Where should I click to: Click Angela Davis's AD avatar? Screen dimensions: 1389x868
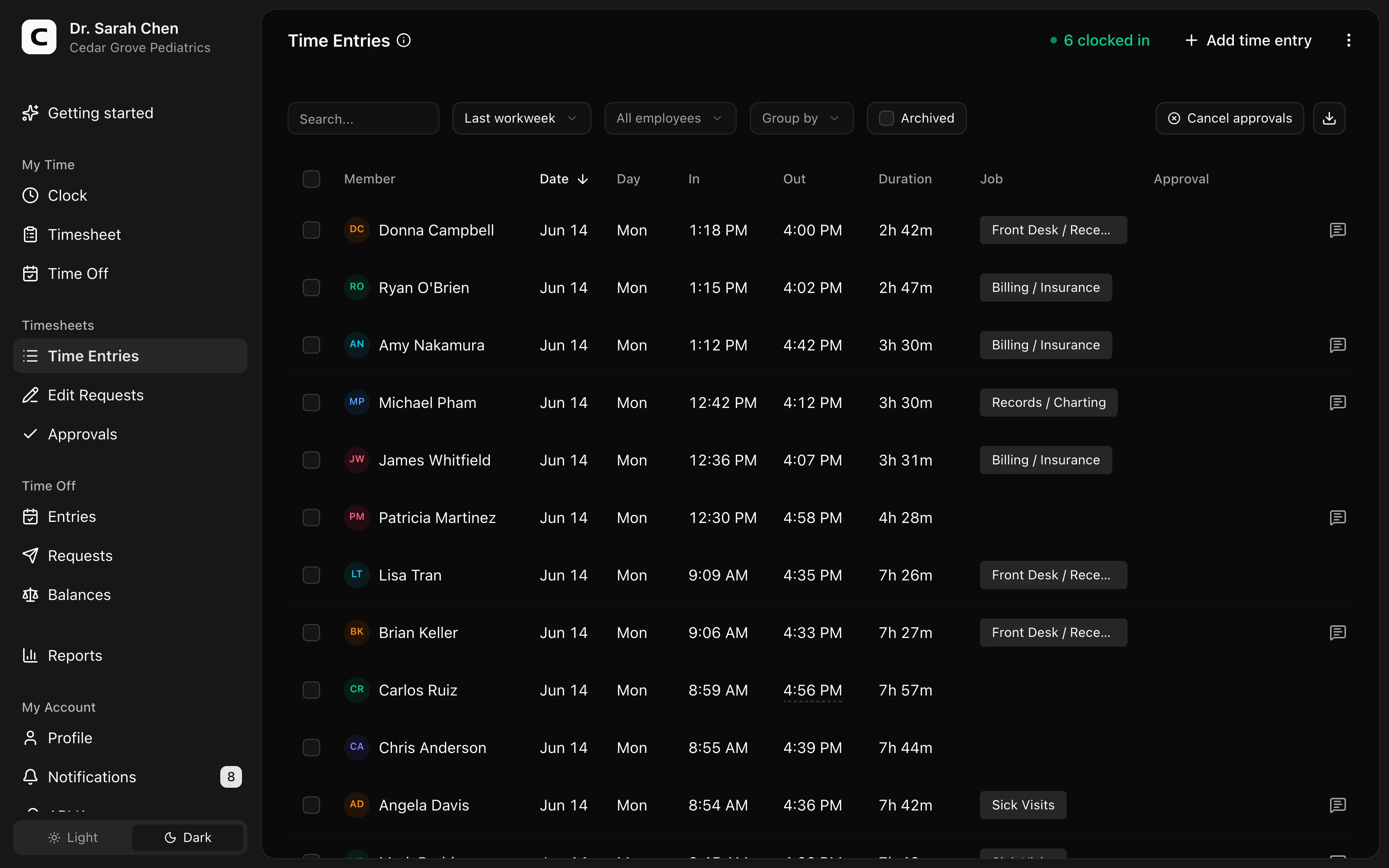356,804
